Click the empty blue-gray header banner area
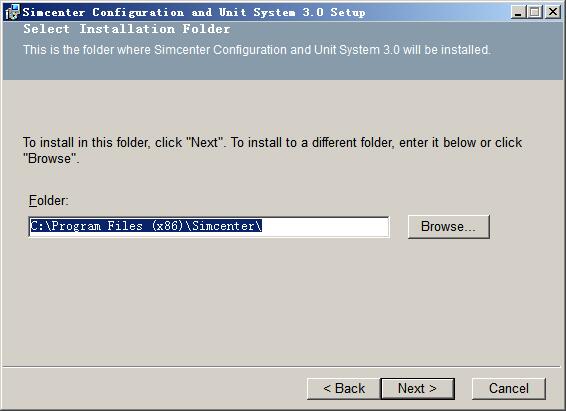 282,69
